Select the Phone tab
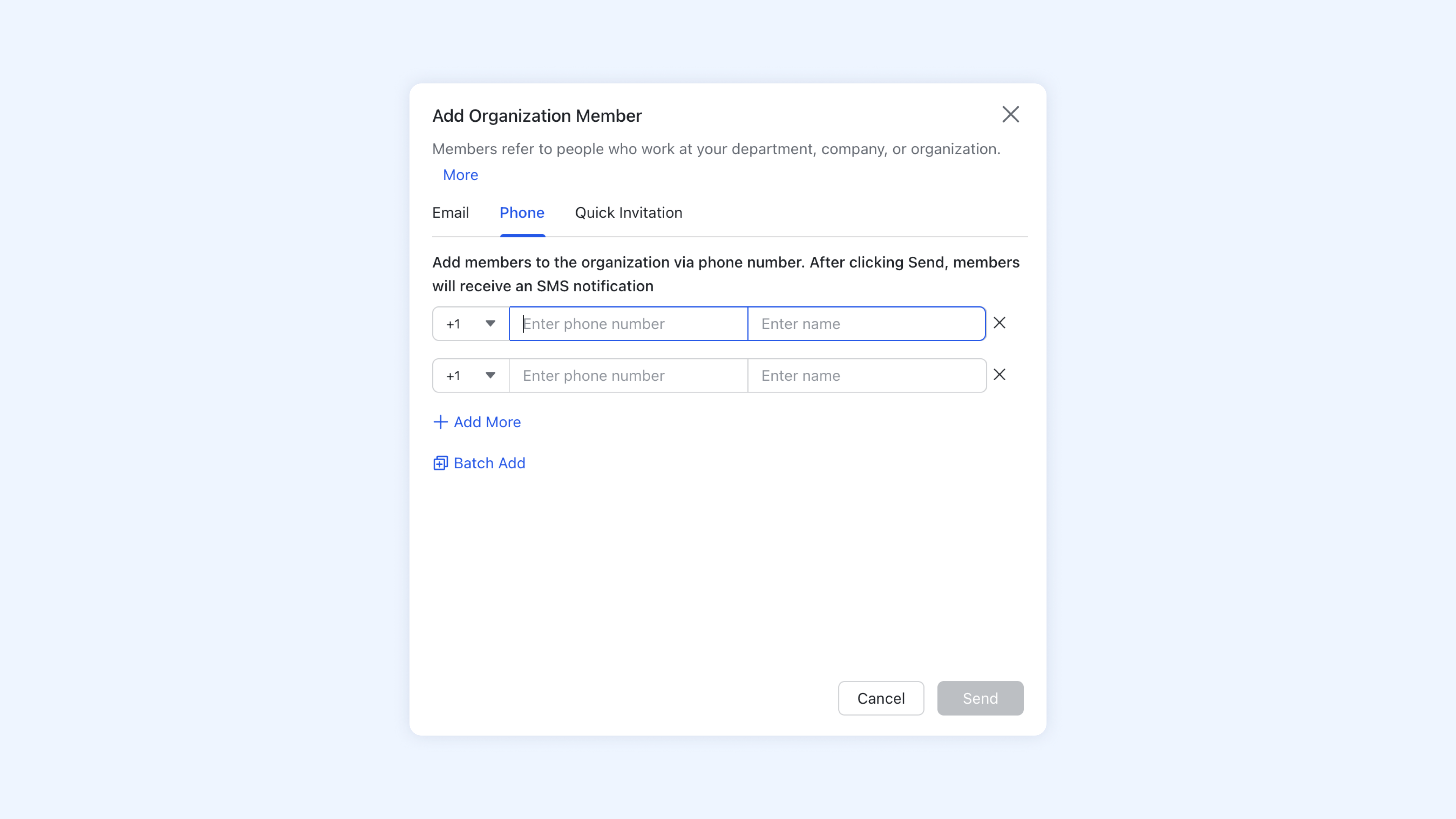This screenshot has height=819, width=1456. (522, 212)
